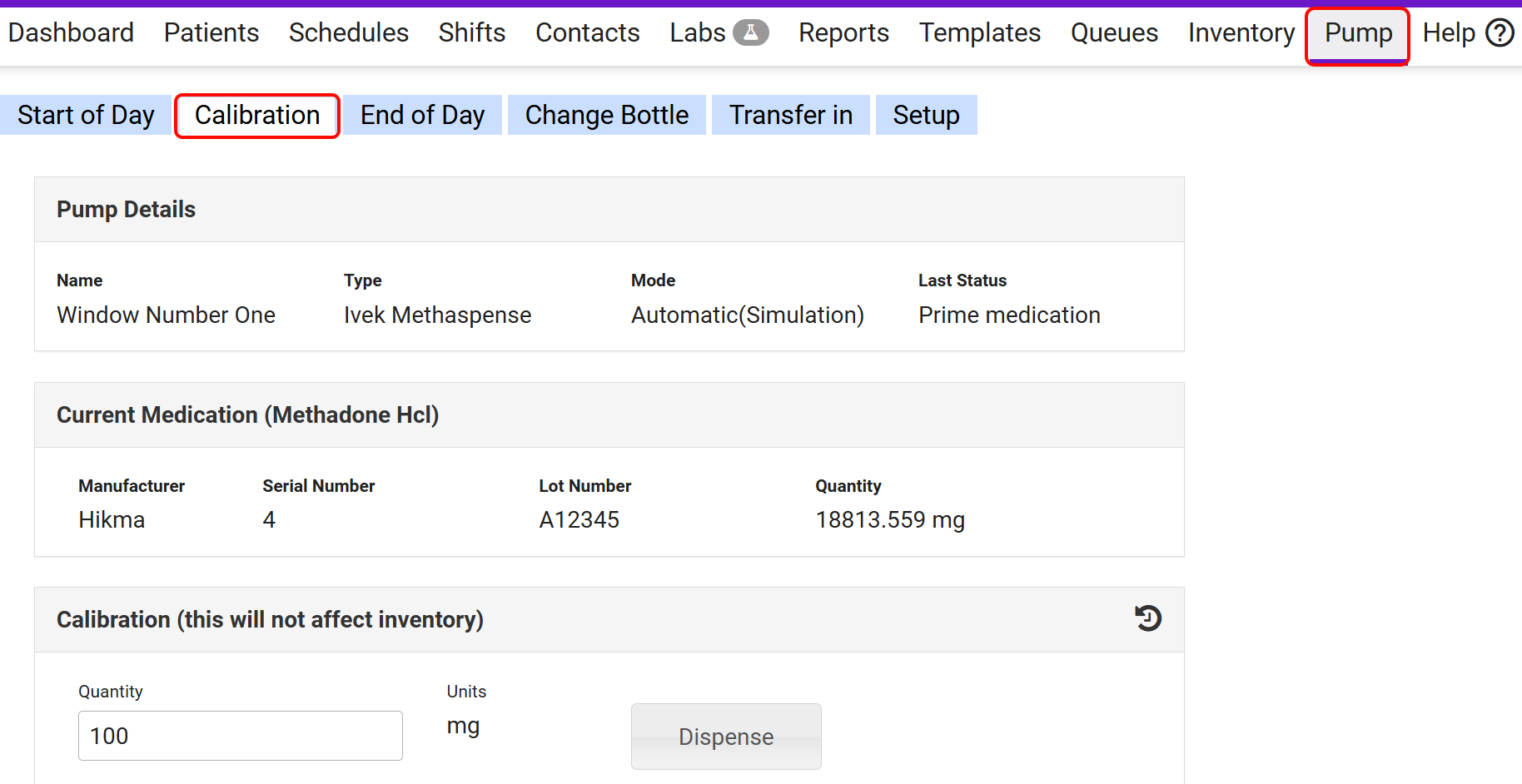Switch to the End of Day tab
1522x784 pixels.
click(422, 115)
